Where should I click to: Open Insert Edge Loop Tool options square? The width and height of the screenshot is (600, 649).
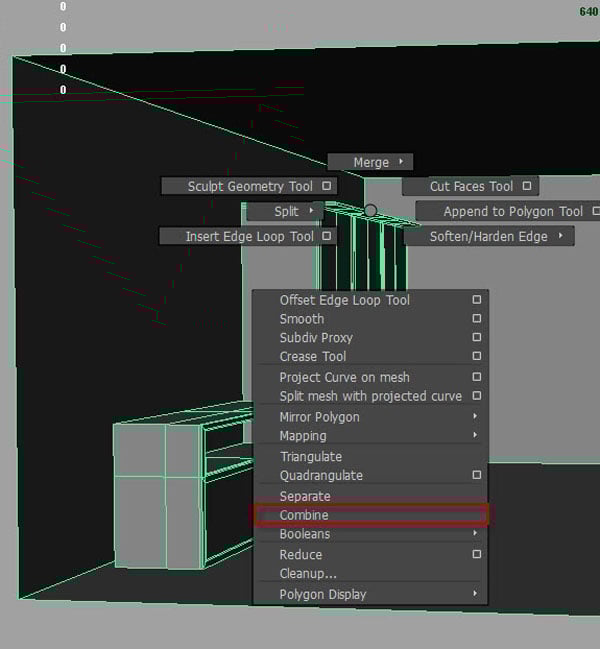pyautogui.click(x=326, y=237)
